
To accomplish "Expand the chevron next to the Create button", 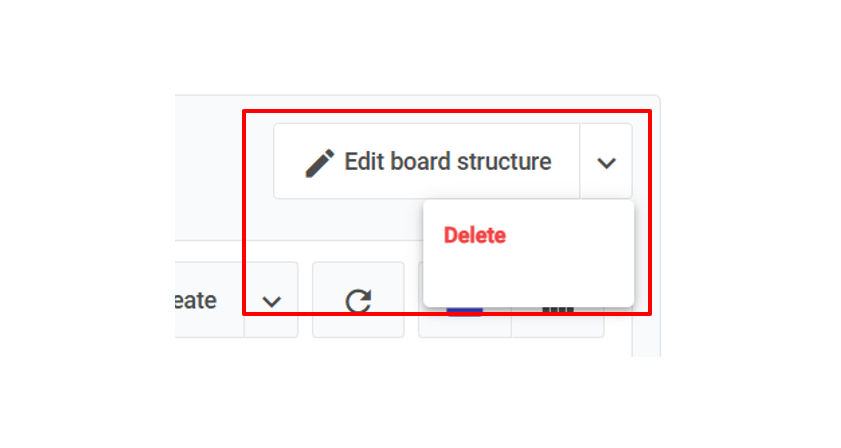I will click(x=271, y=300).
